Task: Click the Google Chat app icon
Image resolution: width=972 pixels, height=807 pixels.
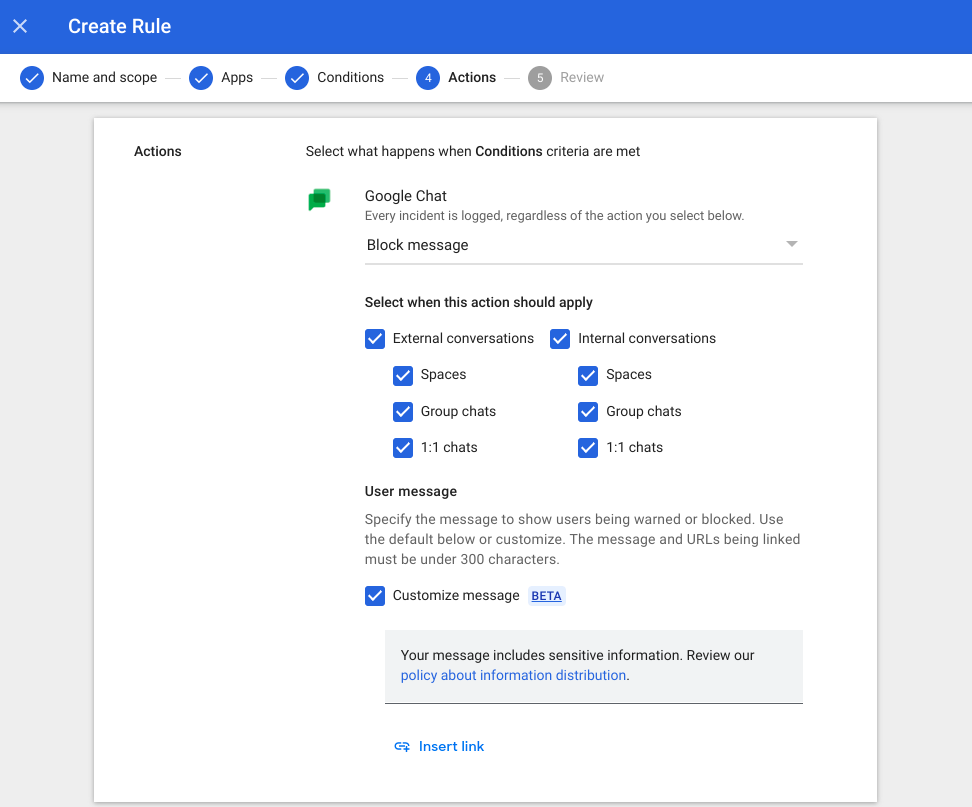Action: tap(319, 200)
